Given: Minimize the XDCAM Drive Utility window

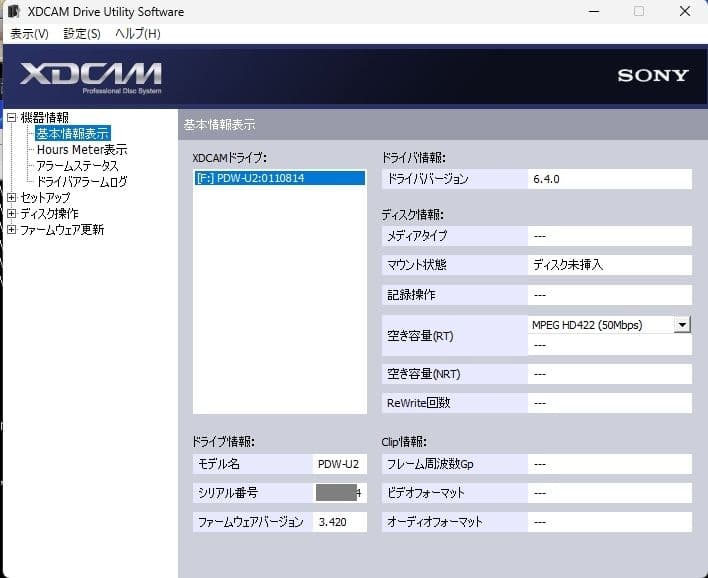Looking at the screenshot, I should pyautogui.click(x=594, y=11).
